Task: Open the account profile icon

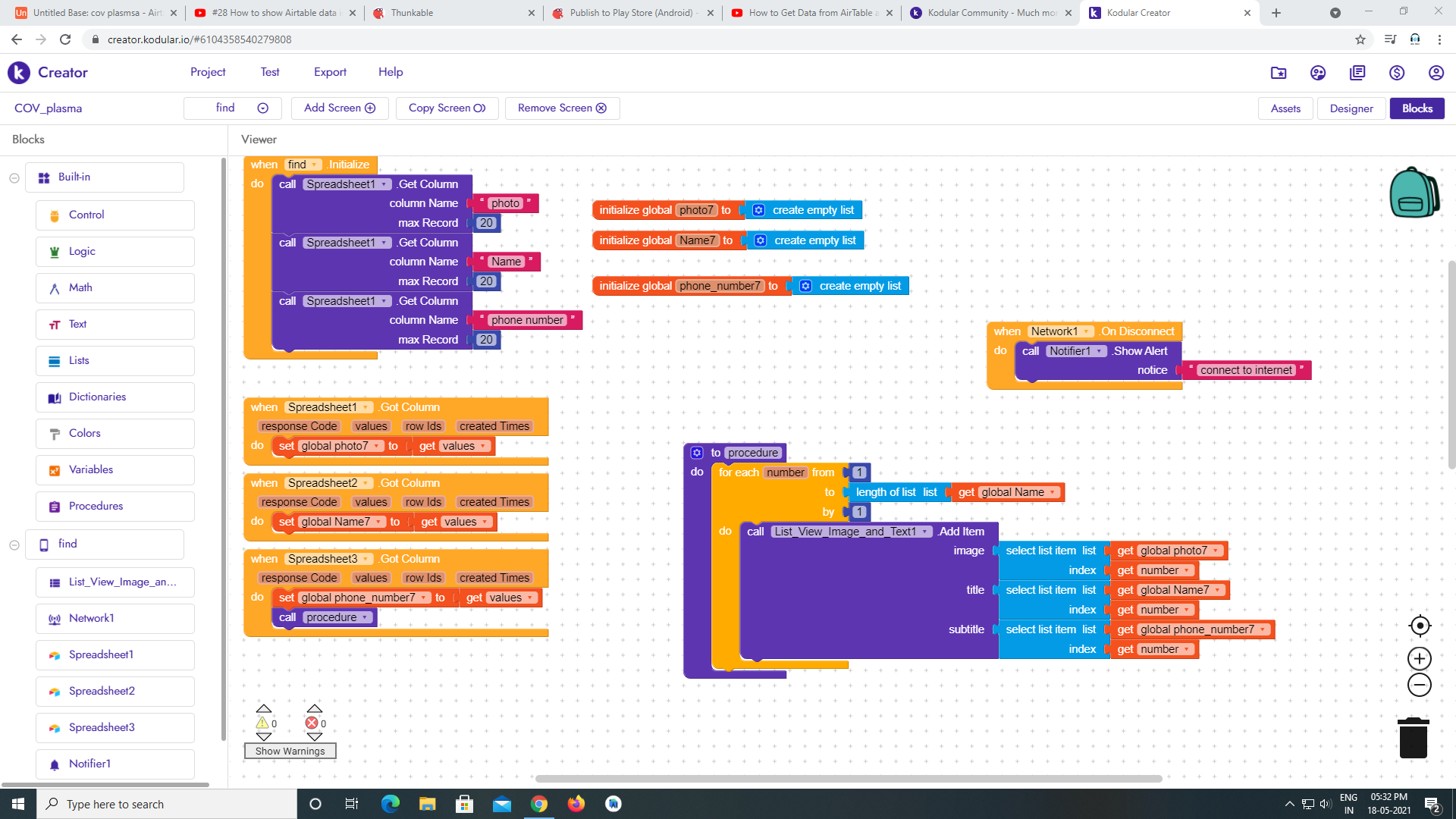Action: pos(1436,73)
